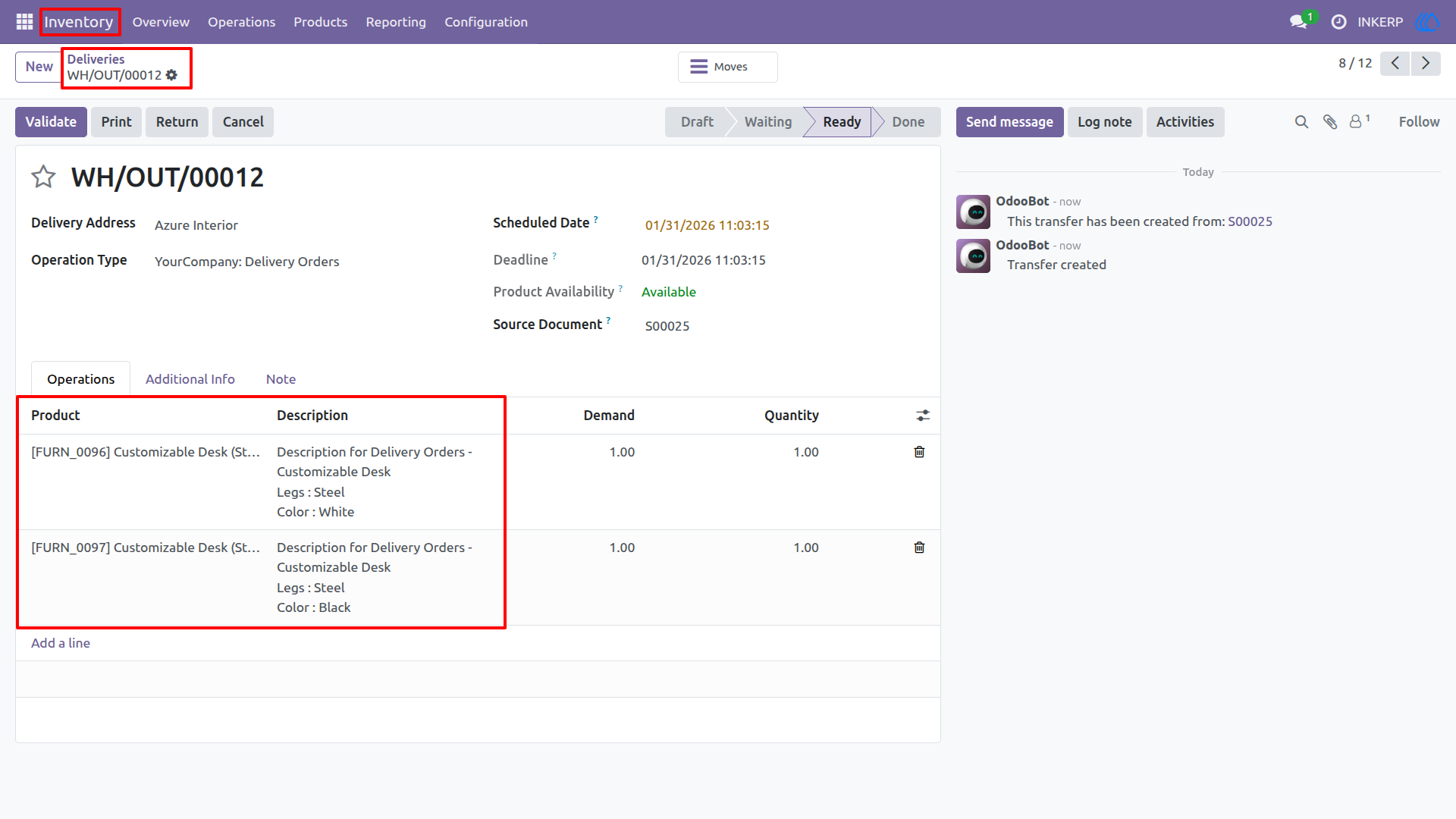Add a line to operations

pyautogui.click(x=61, y=643)
